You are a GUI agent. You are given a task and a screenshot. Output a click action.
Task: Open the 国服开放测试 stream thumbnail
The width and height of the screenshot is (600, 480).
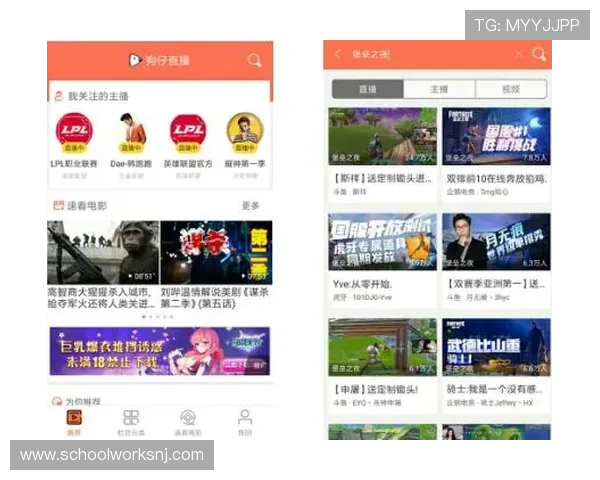click(x=382, y=242)
